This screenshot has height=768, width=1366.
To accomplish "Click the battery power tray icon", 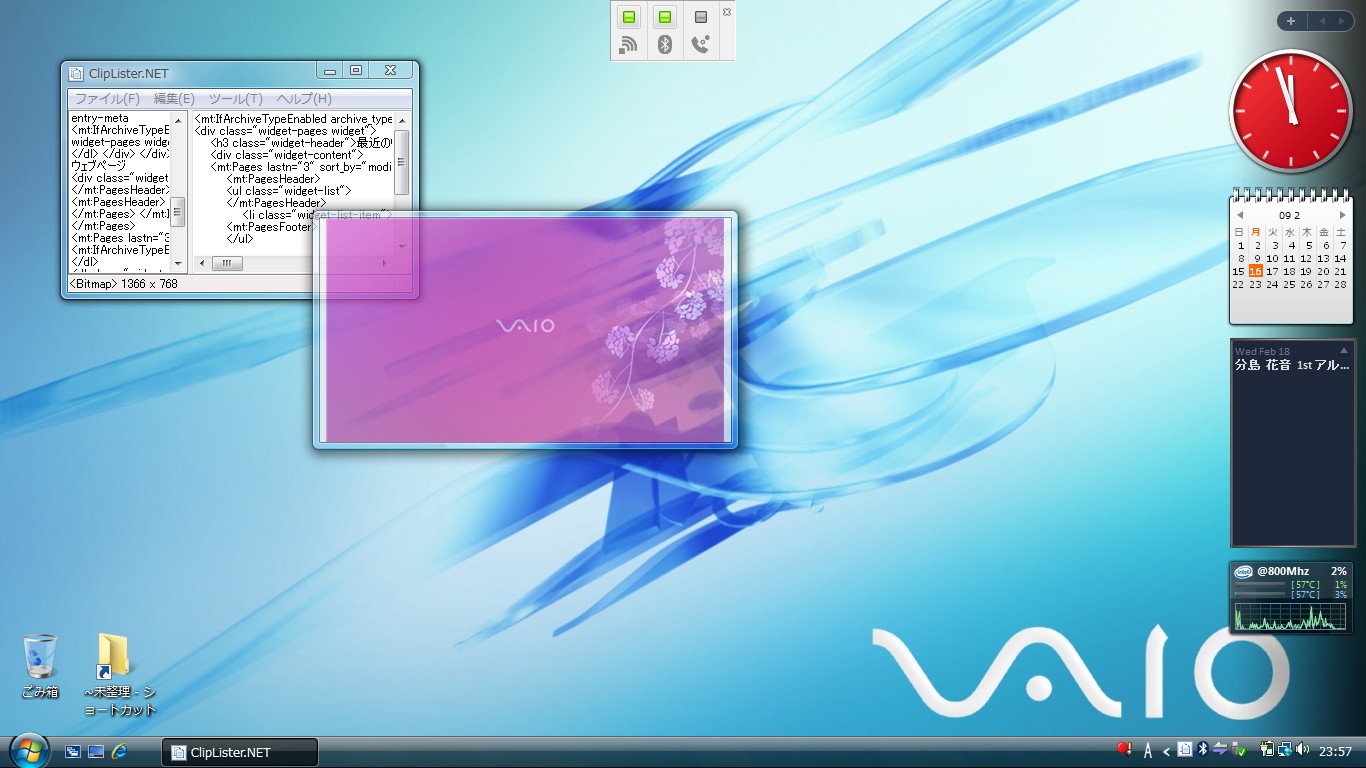I will point(1266,750).
